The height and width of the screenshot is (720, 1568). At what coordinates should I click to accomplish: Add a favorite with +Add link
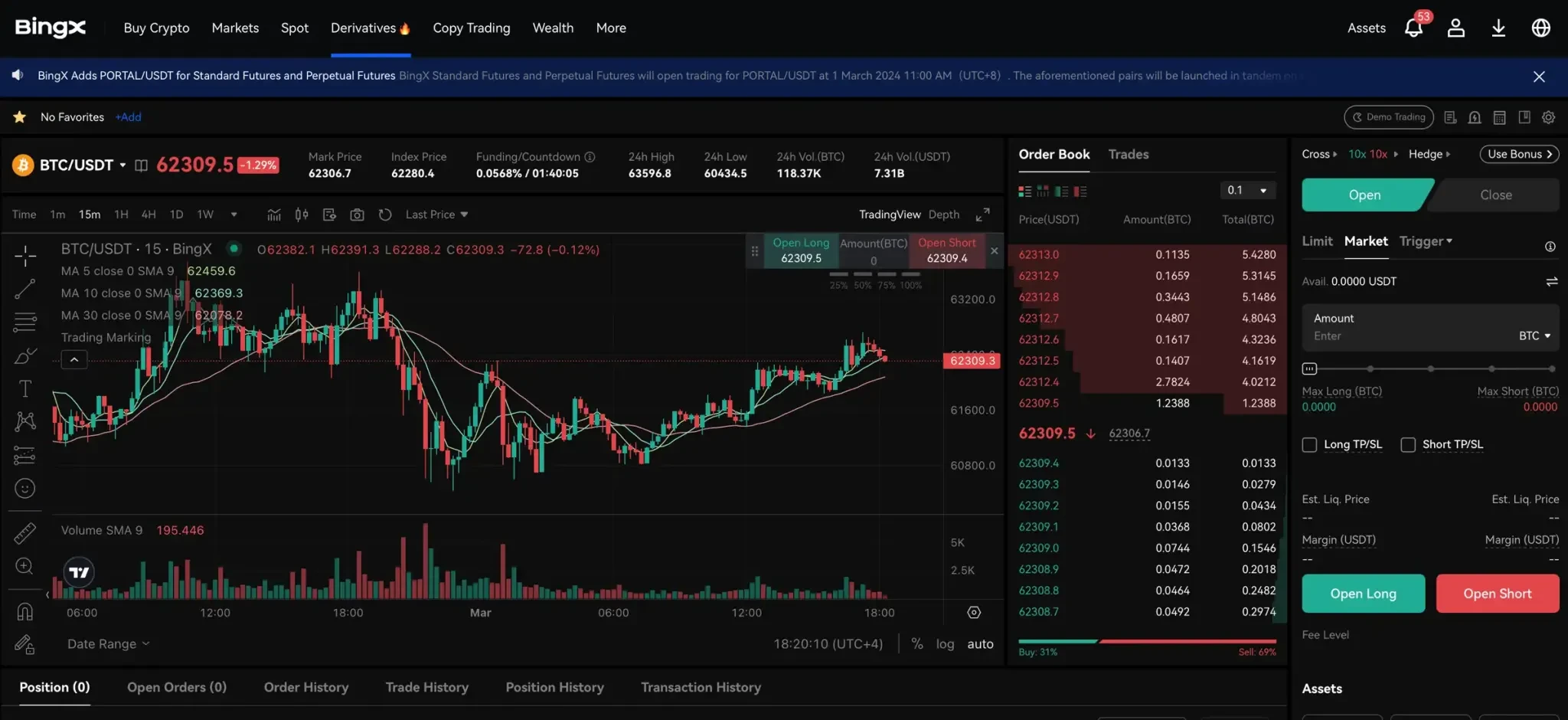pos(128,117)
